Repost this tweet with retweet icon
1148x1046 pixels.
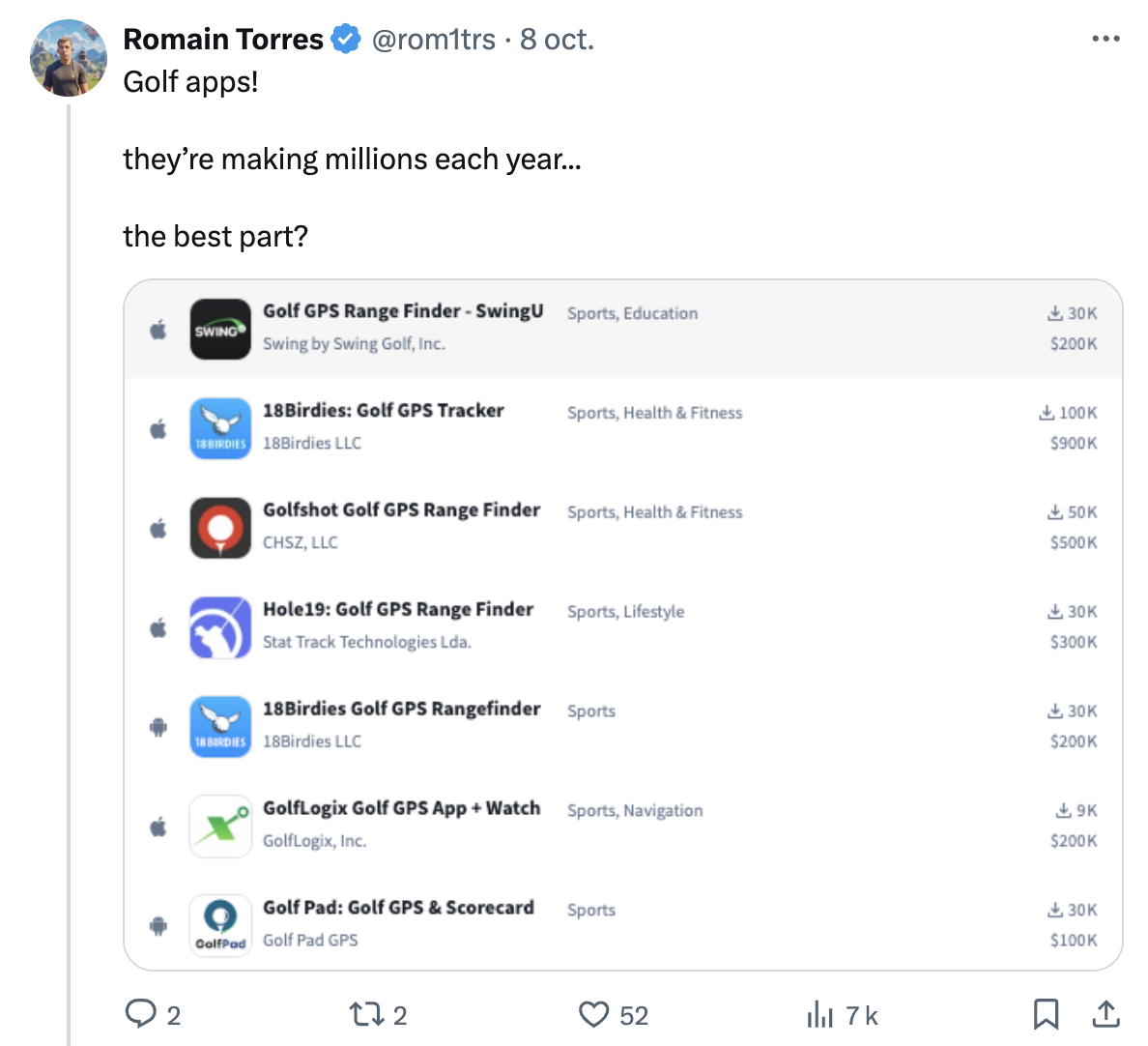pyautogui.click(x=365, y=1014)
